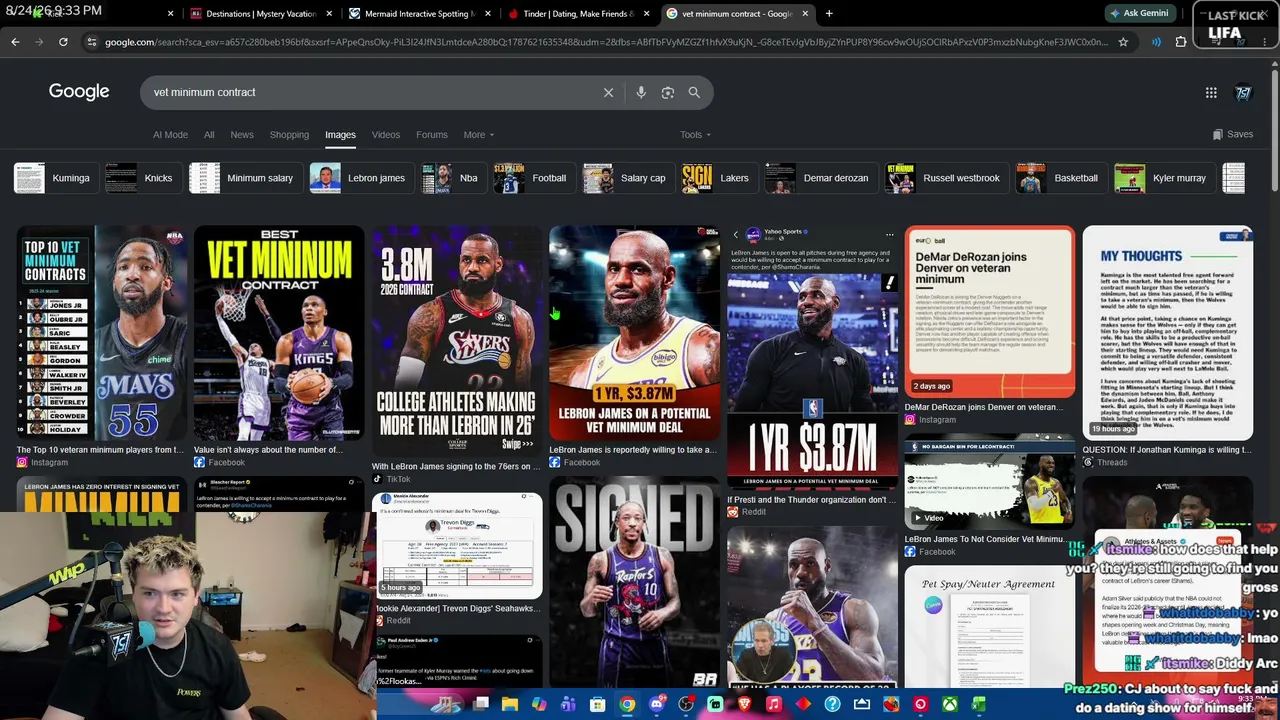Open File Explorer from the taskbar
Viewport: 1280px width, 720px height.
click(x=510, y=704)
